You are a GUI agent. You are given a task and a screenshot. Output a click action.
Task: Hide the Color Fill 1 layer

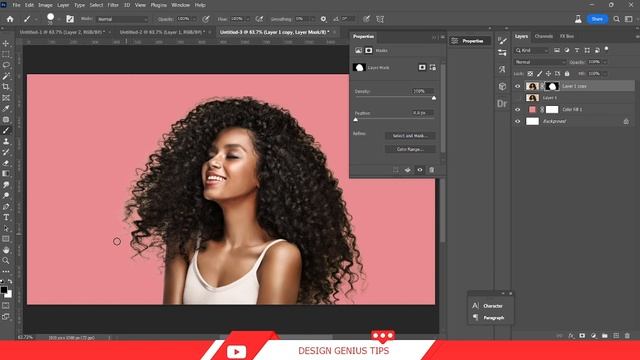click(x=518, y=109)
